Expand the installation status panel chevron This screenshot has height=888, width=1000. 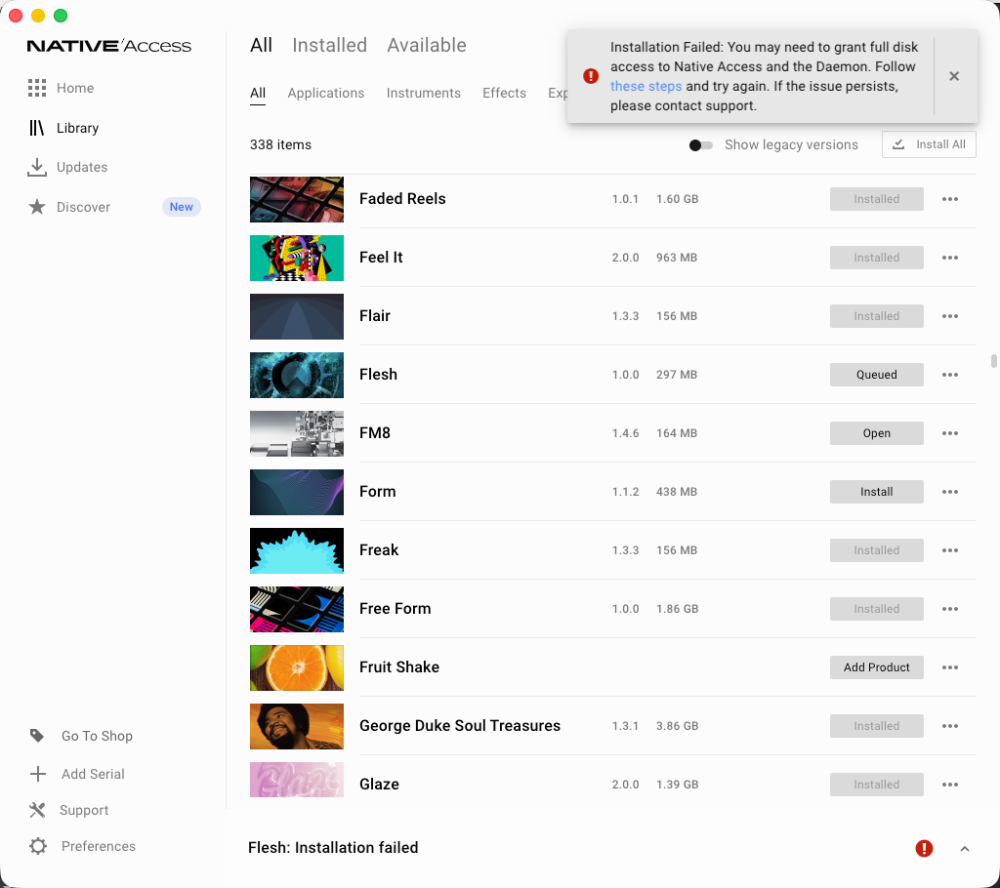point(965,848)
